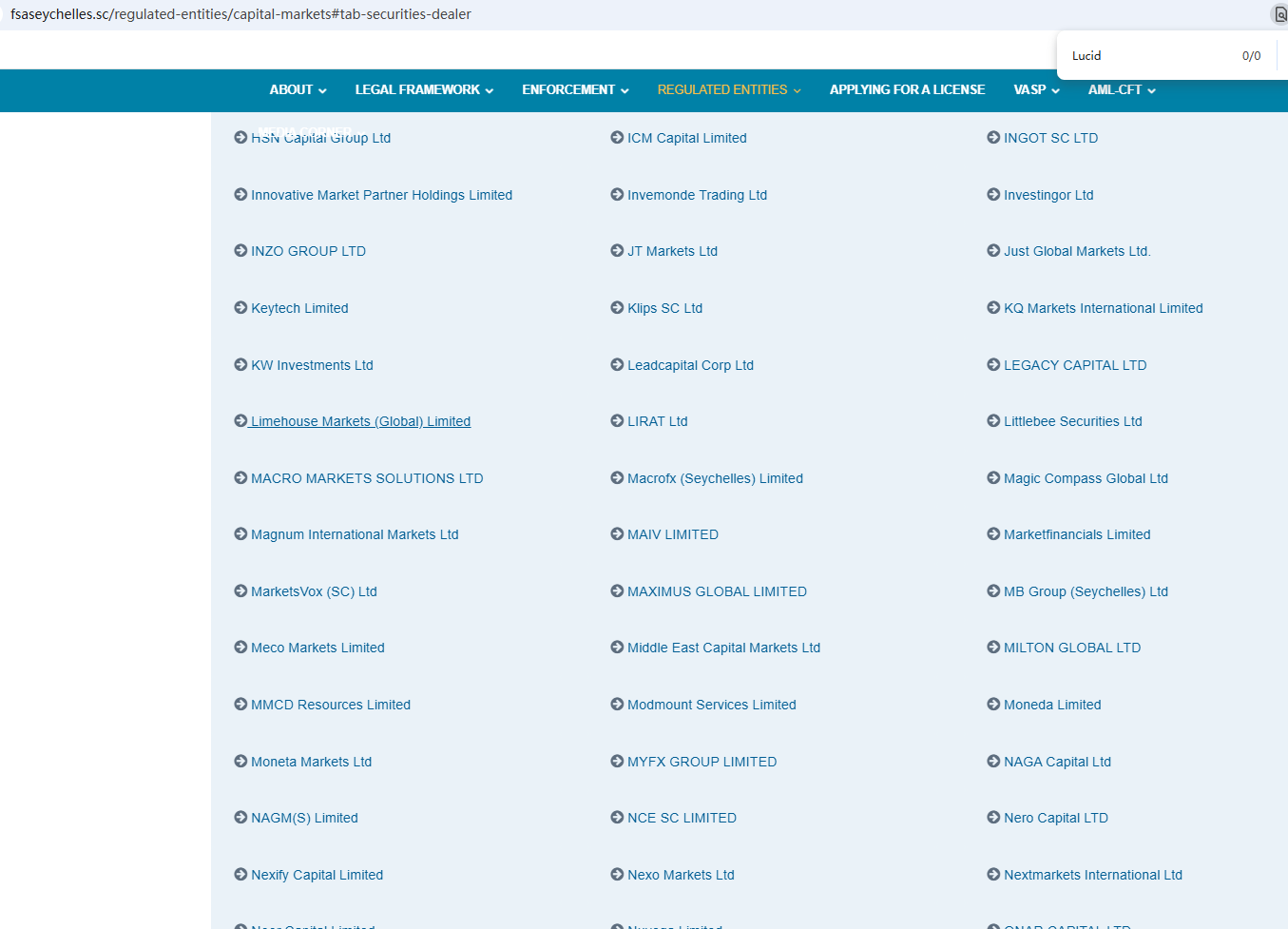Click the Lucid find-in-page search box
This screenshot has width=1288, height=929.
coord(1150,56)
